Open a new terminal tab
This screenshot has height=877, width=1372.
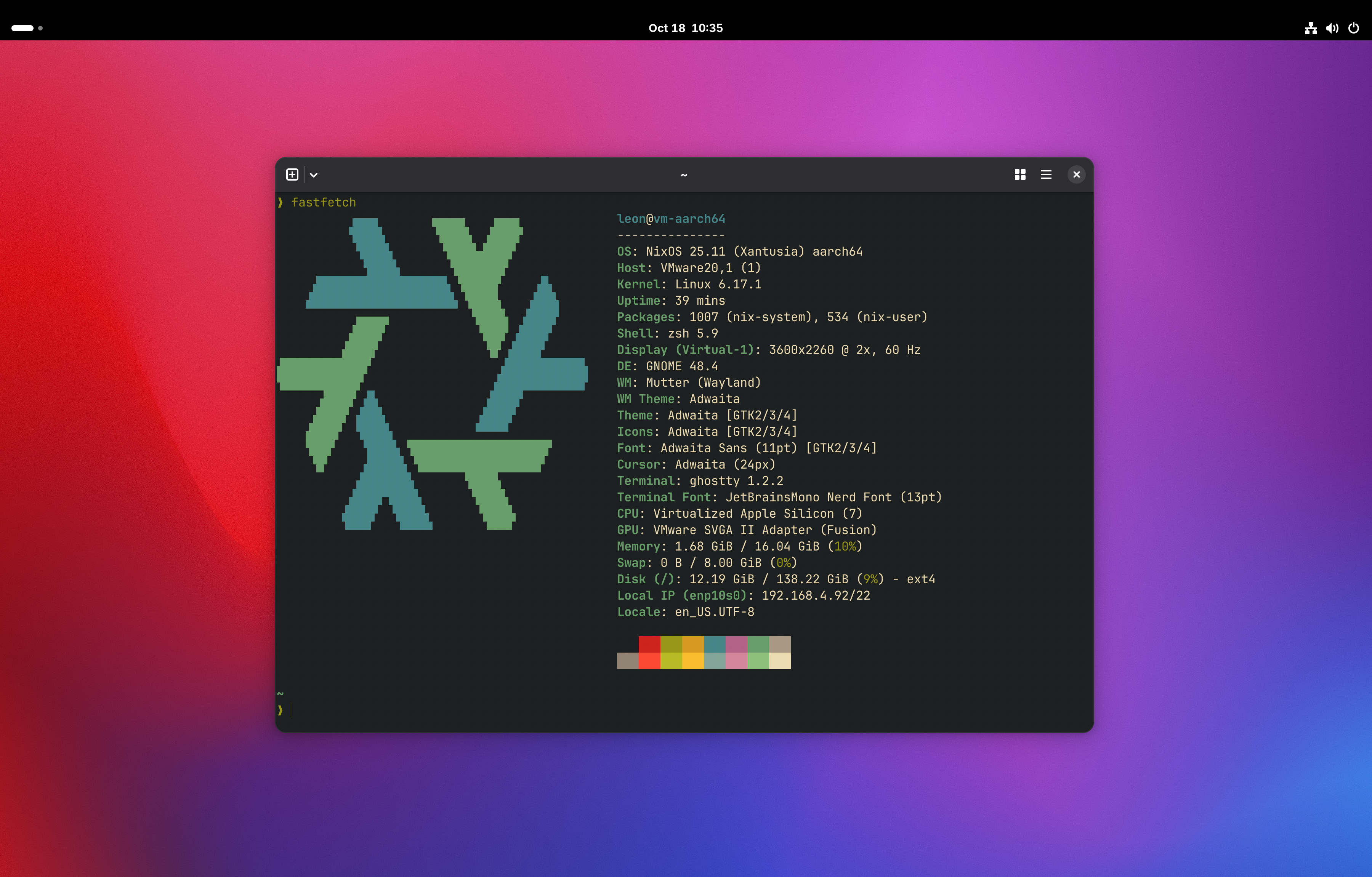[292, 174]
